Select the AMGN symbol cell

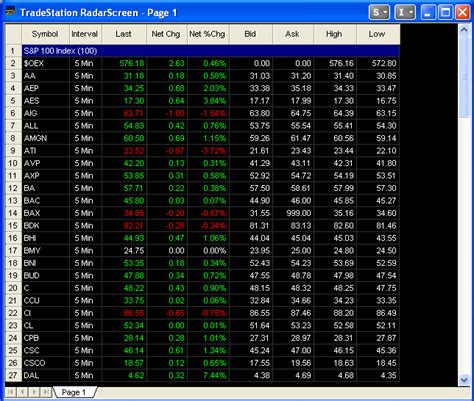click(45, 138)
